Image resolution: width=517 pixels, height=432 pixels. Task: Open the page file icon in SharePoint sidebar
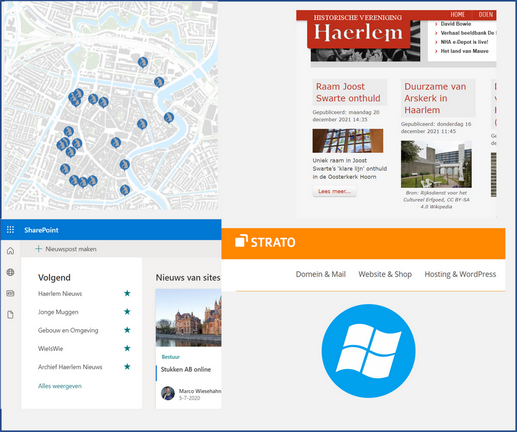tap(10, 315)
